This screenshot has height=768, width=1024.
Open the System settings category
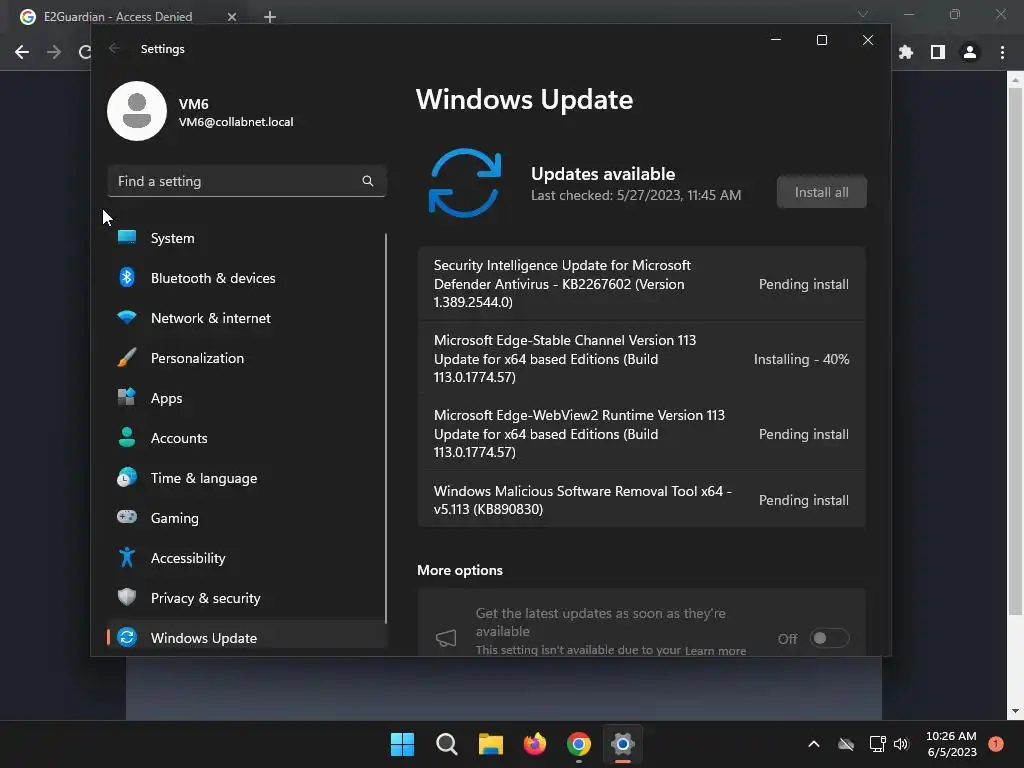coord(247,238)
